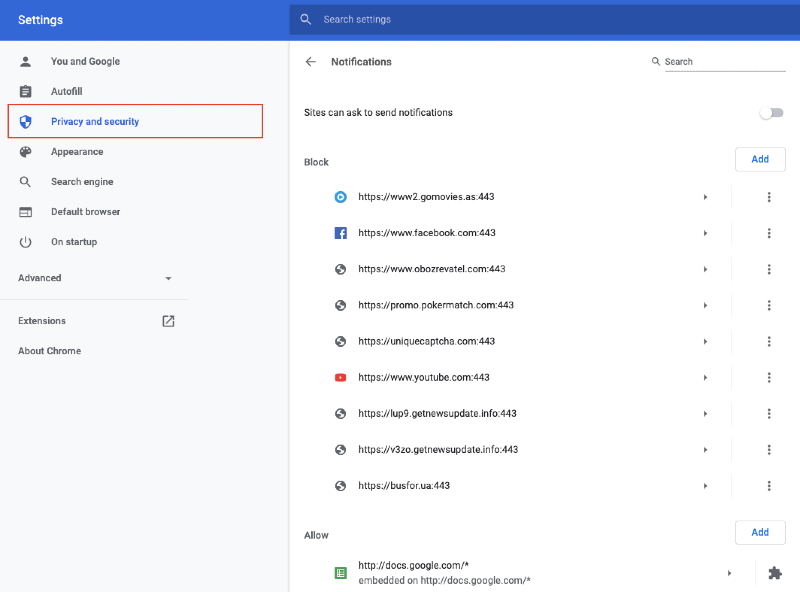
Task: Open more actions for www.obozrevatel.com
Action: coord(769,269)
